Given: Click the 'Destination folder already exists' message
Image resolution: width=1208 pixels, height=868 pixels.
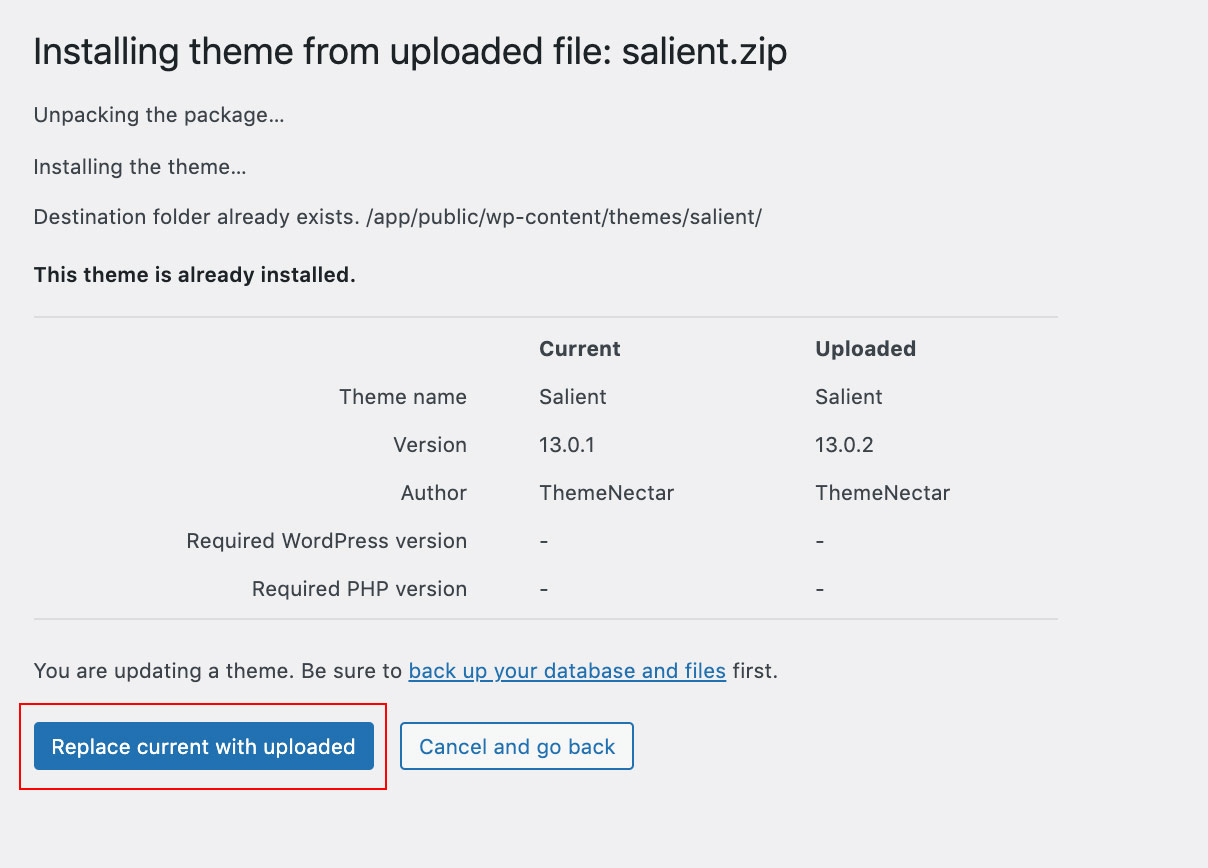Looking at the screenshot, I should click(x=398, y=218).
